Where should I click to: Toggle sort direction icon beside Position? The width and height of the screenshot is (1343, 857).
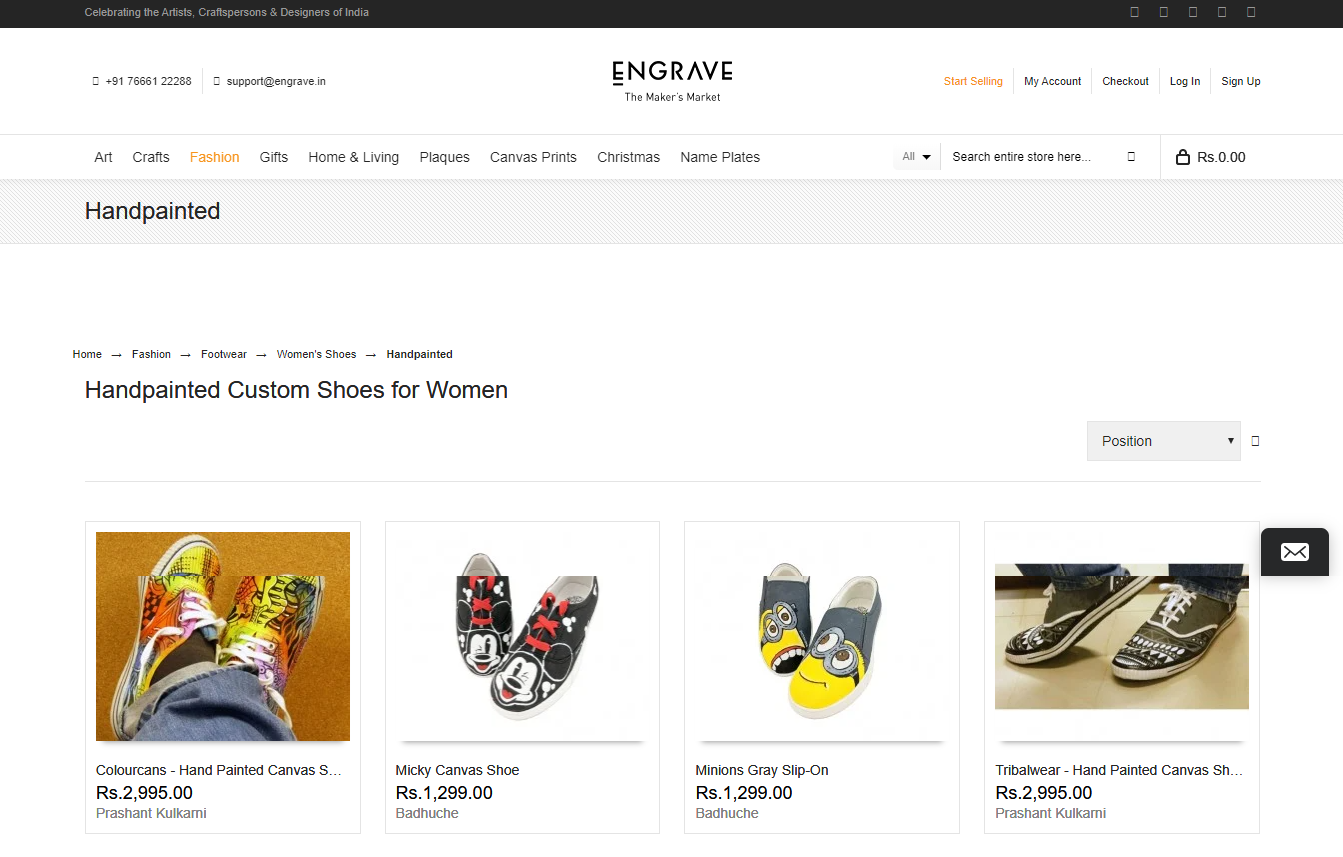[1256, 441]
